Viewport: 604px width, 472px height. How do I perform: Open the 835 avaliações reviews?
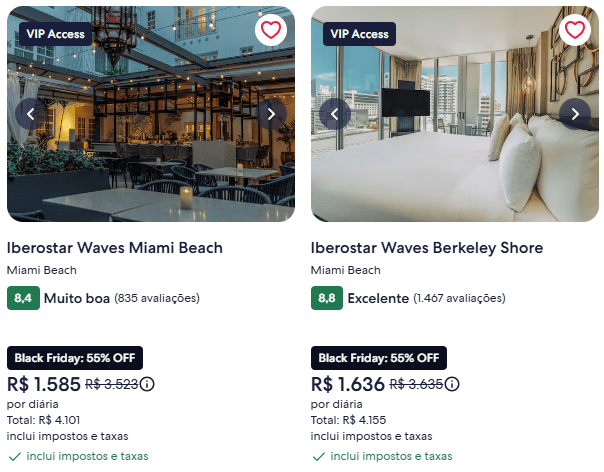click(x=157, y=298)
